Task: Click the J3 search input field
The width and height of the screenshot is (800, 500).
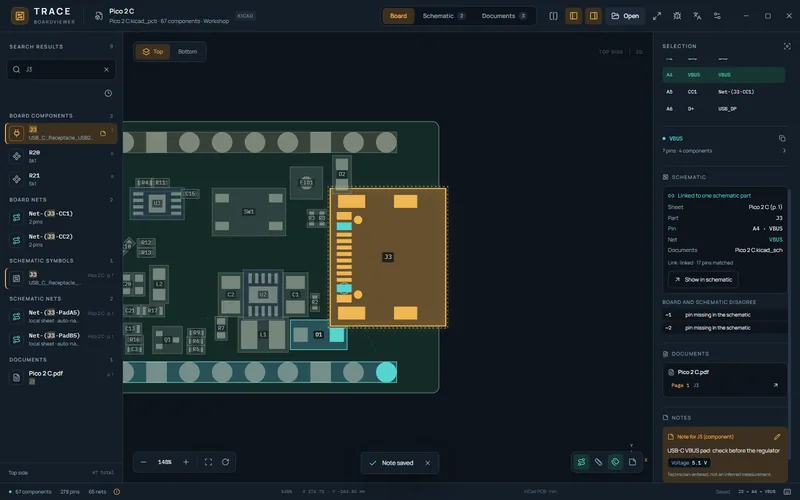Action: pyautogui.click(x=61, y=69)
